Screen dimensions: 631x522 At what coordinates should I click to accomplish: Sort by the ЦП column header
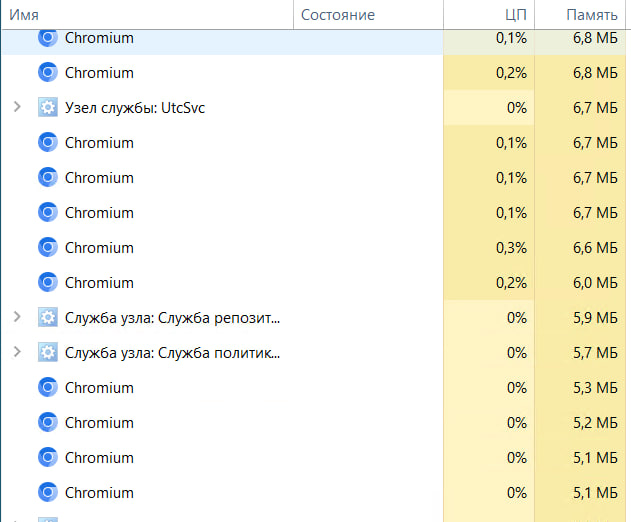515,14
